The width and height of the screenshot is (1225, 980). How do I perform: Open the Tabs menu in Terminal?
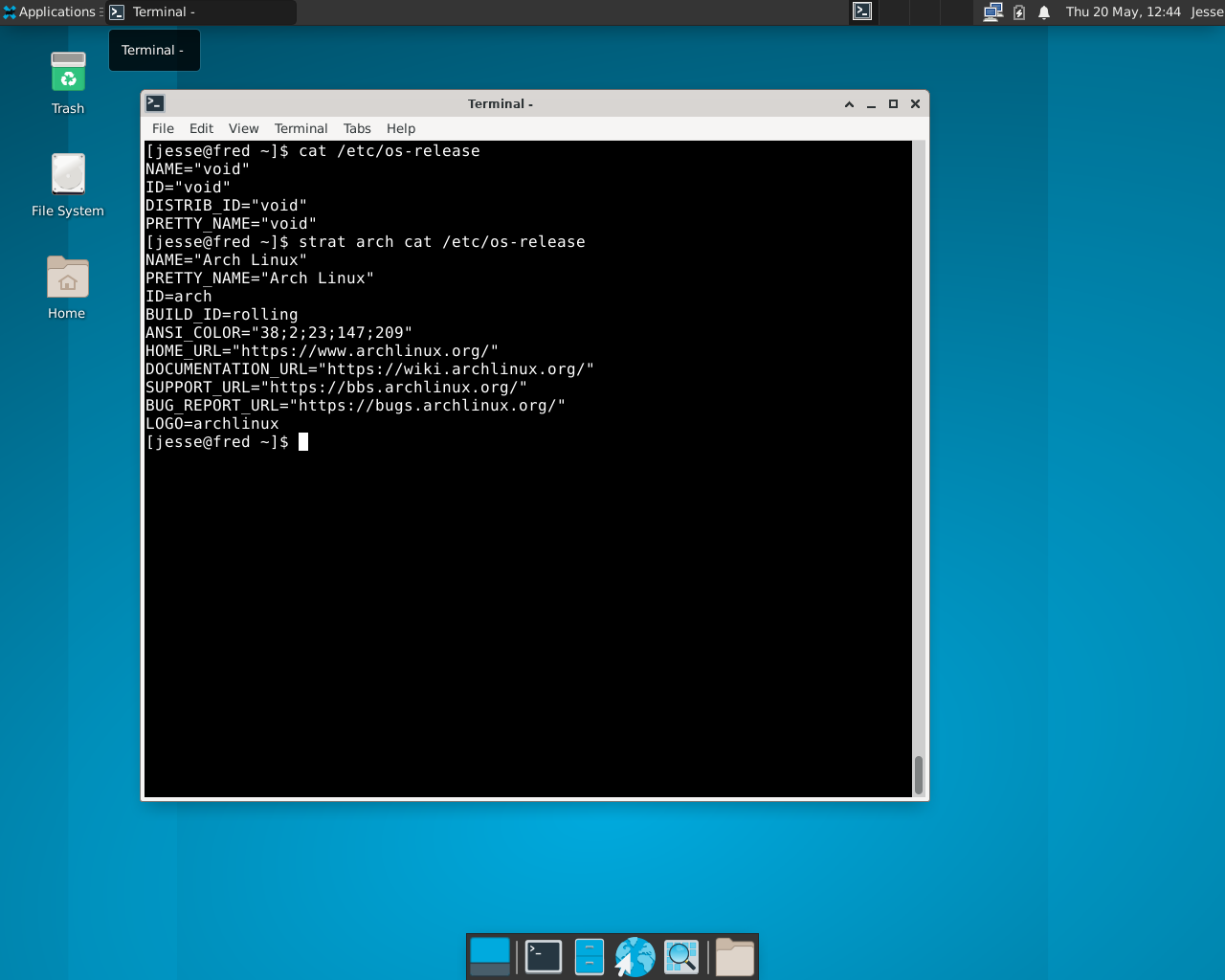357,128
